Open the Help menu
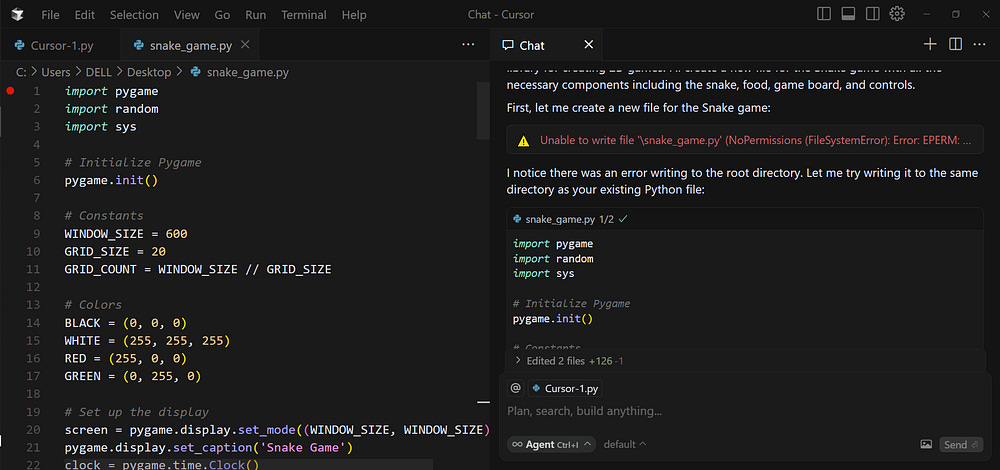This screenshot has height=470, width=1000. click(354, 15)
